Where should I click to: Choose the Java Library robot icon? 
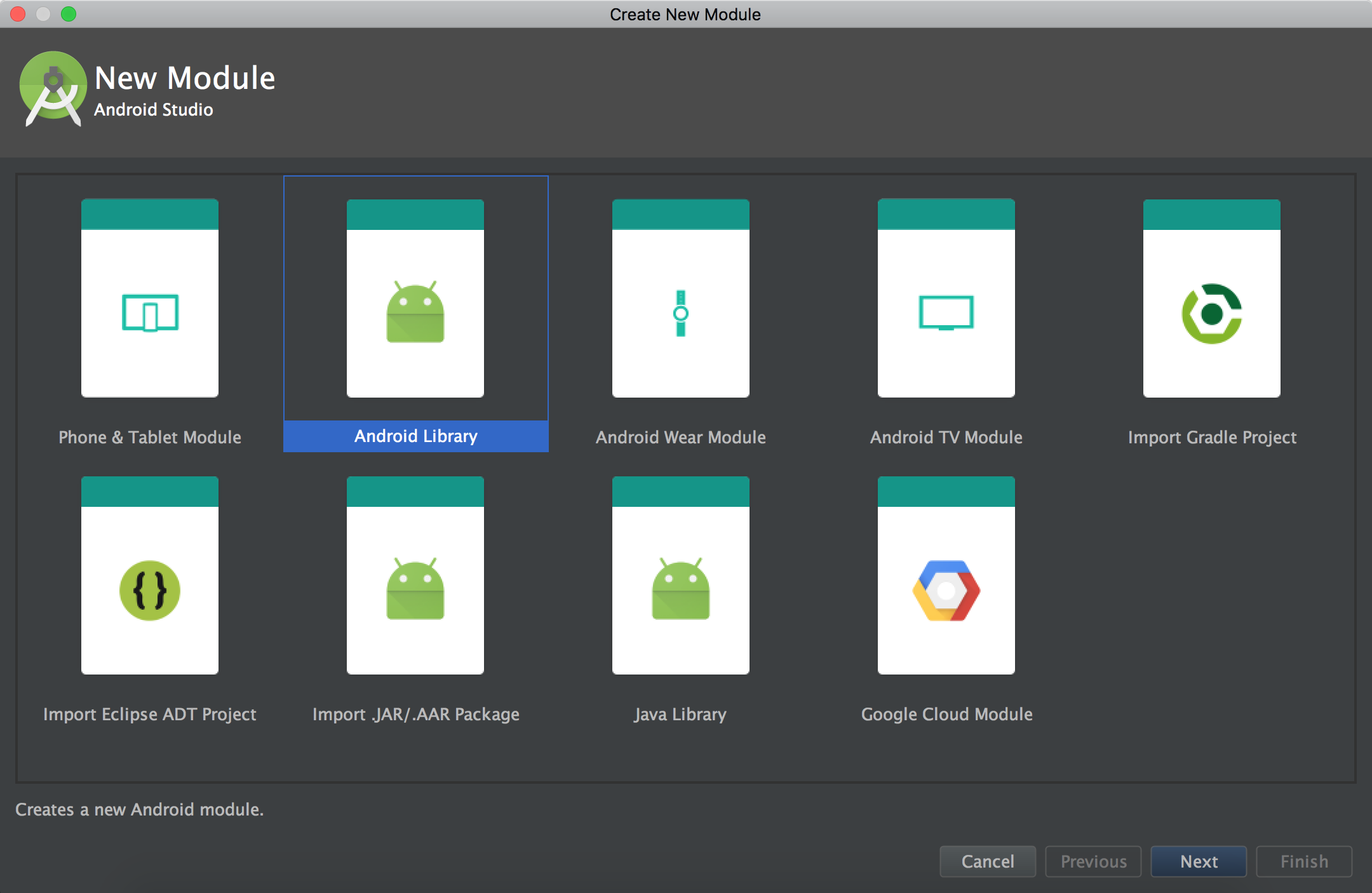click(680, 590)
